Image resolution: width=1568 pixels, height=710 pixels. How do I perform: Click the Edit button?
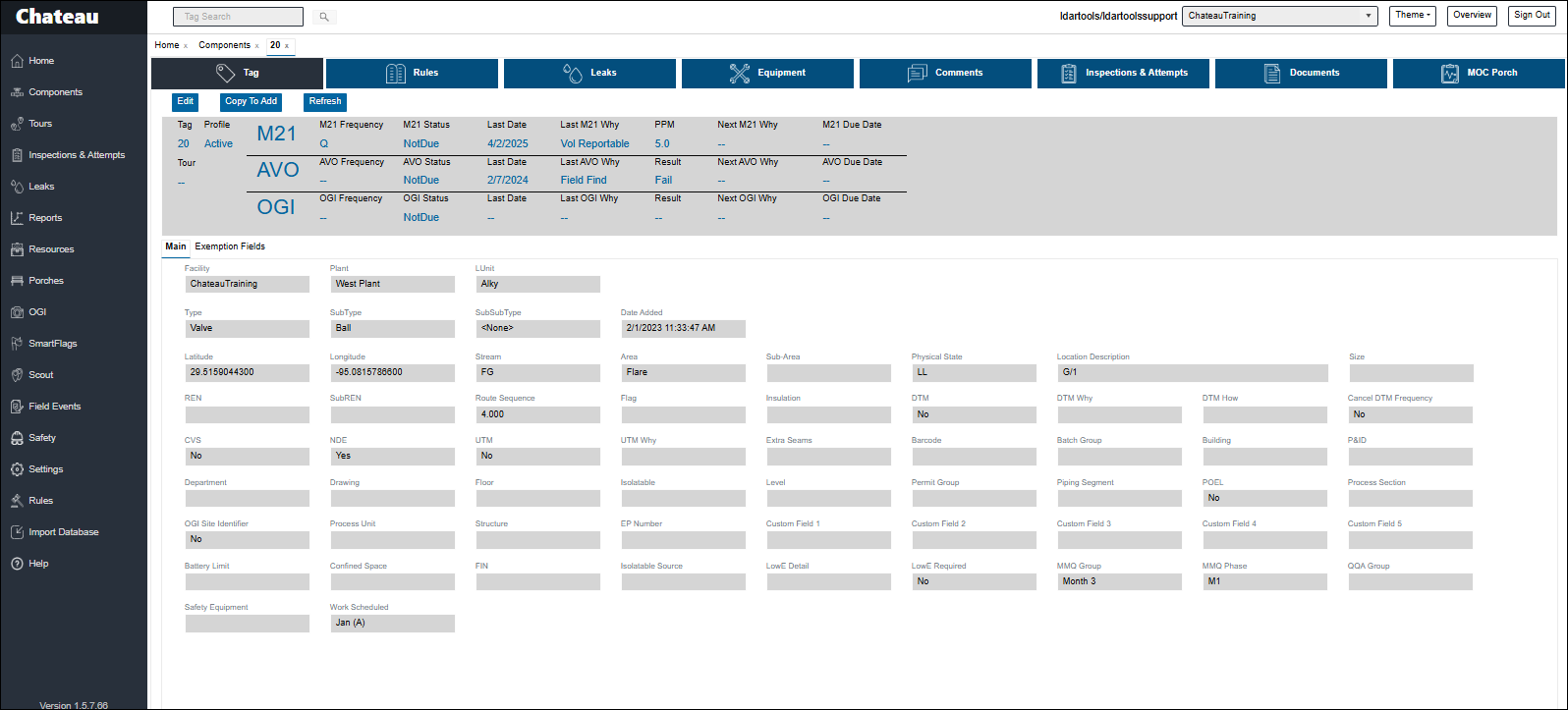(x=185, y=101)
